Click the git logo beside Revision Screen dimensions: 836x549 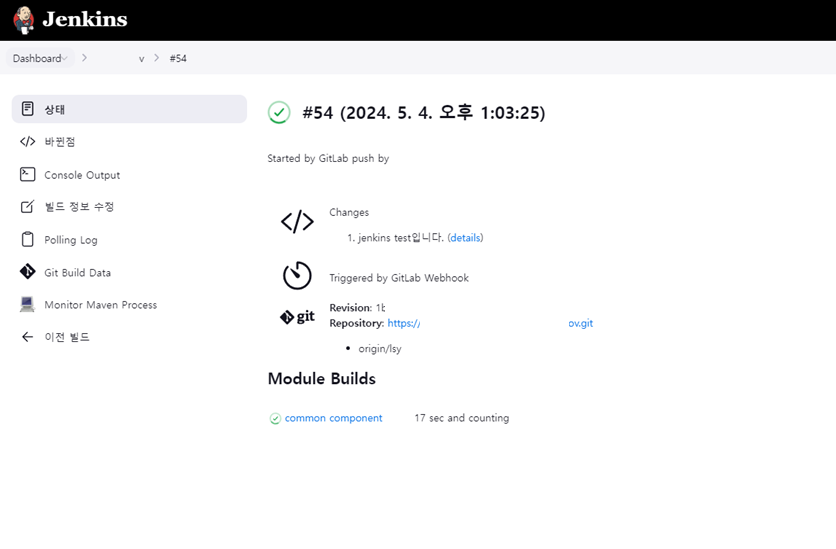[298, 317]
